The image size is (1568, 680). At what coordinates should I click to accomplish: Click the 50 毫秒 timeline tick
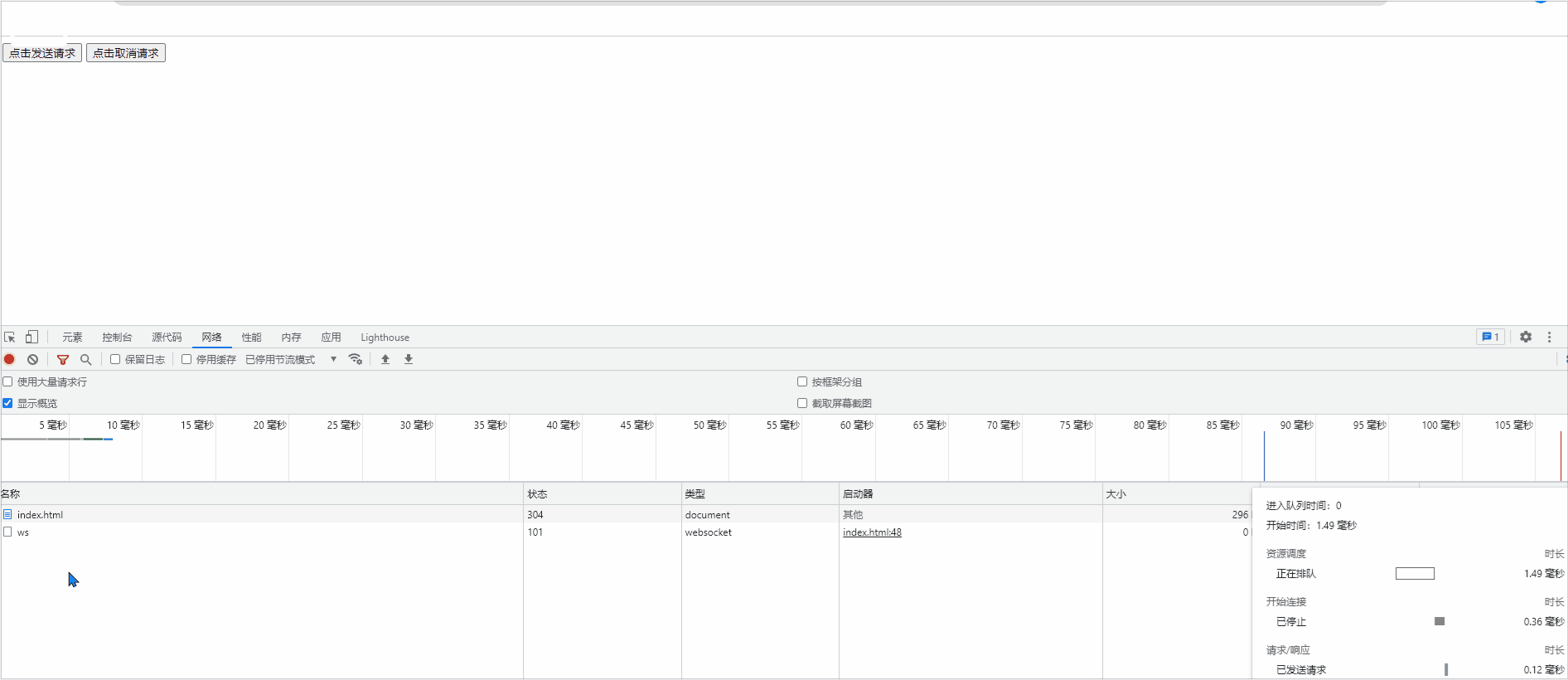coord(709,425)
